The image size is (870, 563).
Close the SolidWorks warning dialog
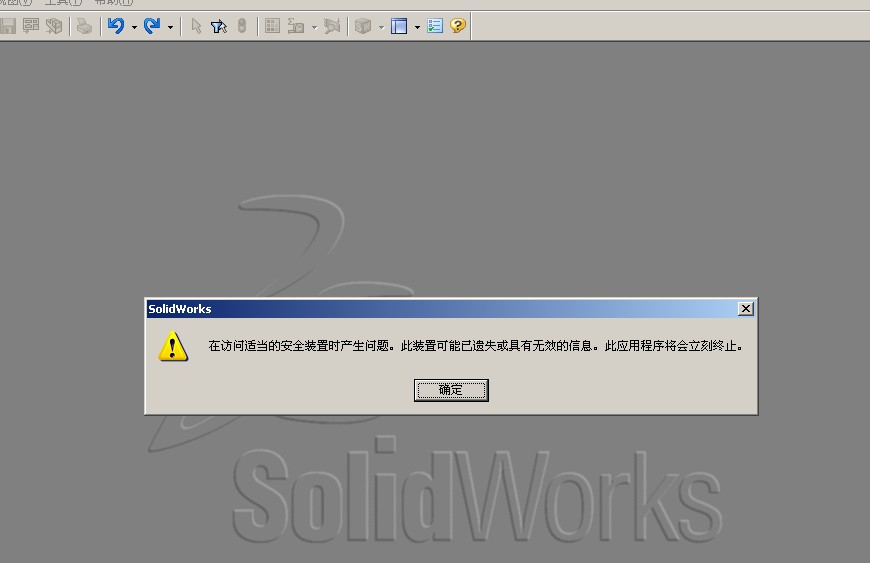tap(746, 309)
